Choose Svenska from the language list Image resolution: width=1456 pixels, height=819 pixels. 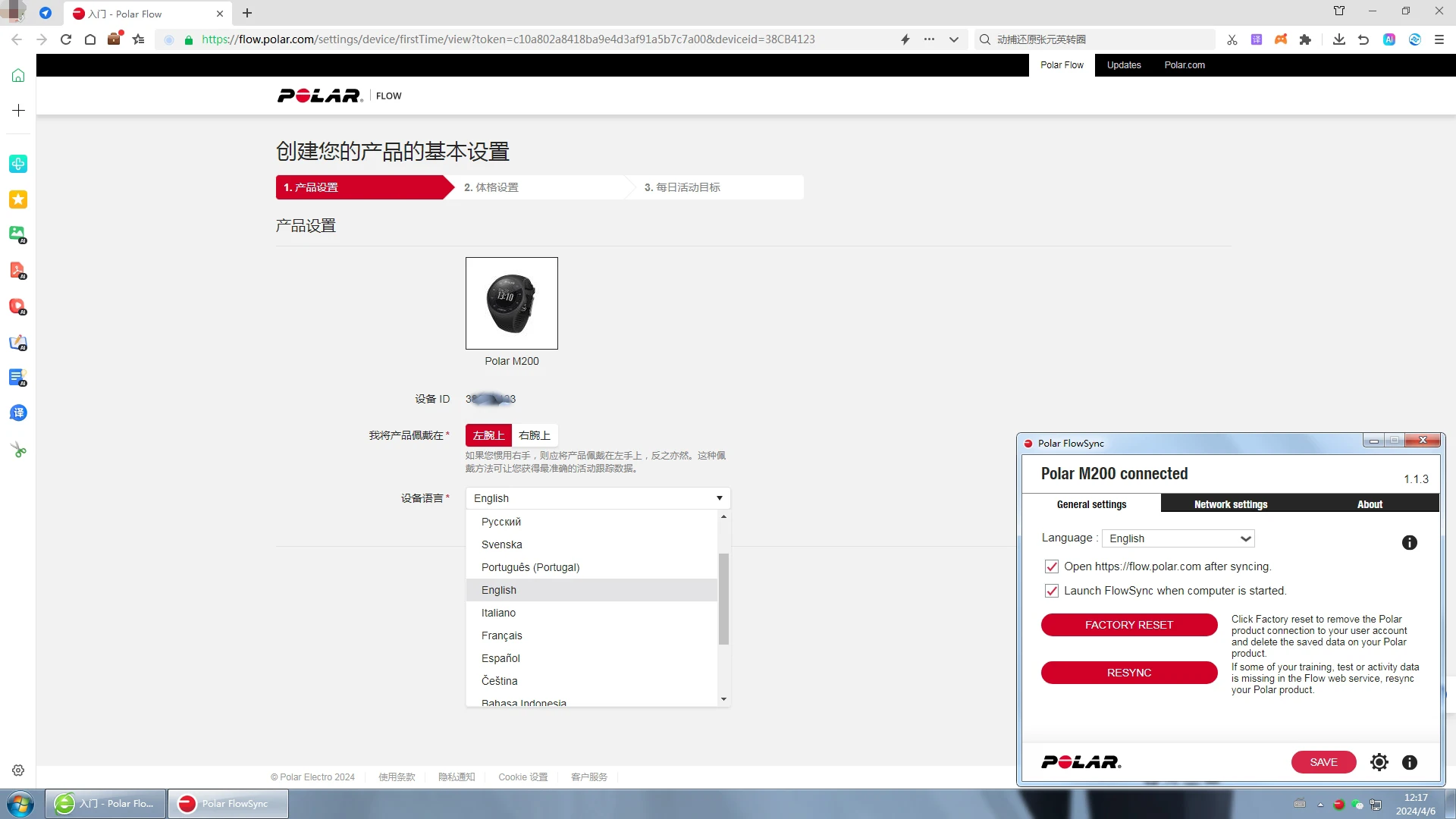tap(591, 544)
